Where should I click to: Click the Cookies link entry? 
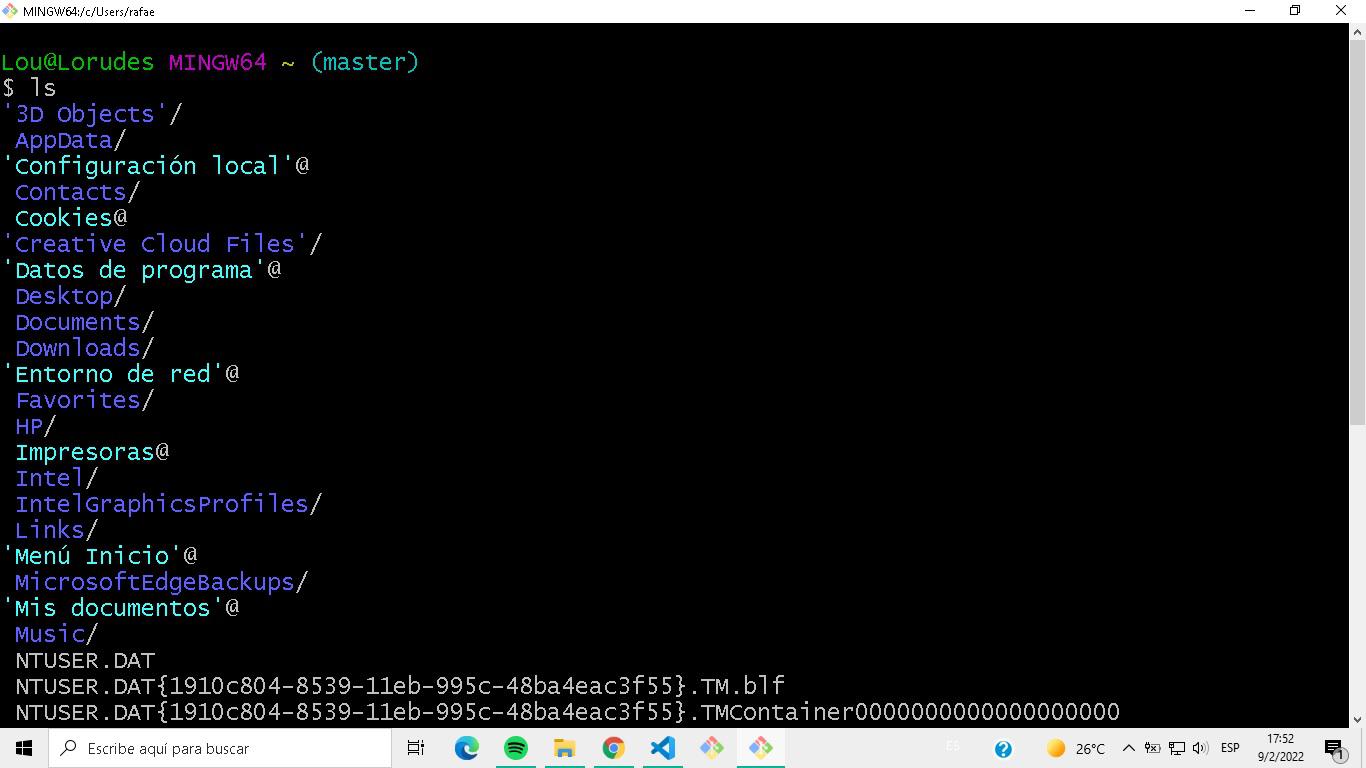(70, 218)
